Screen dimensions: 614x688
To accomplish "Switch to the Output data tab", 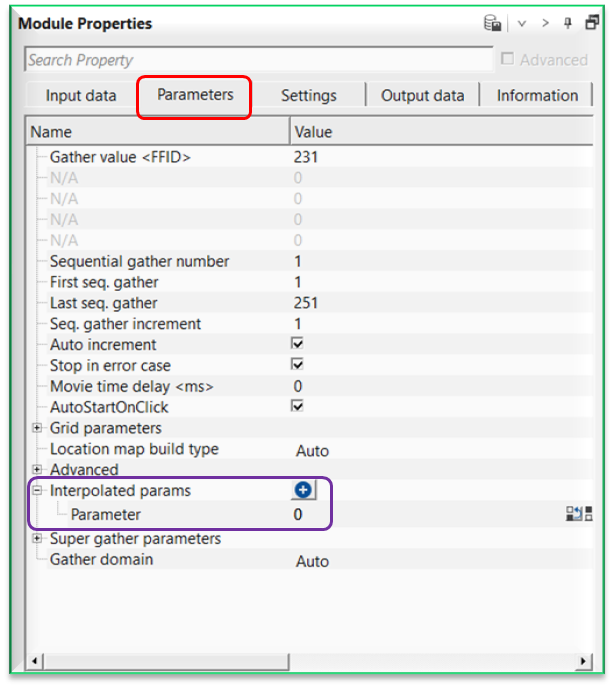I will click(x=423, y=96).
